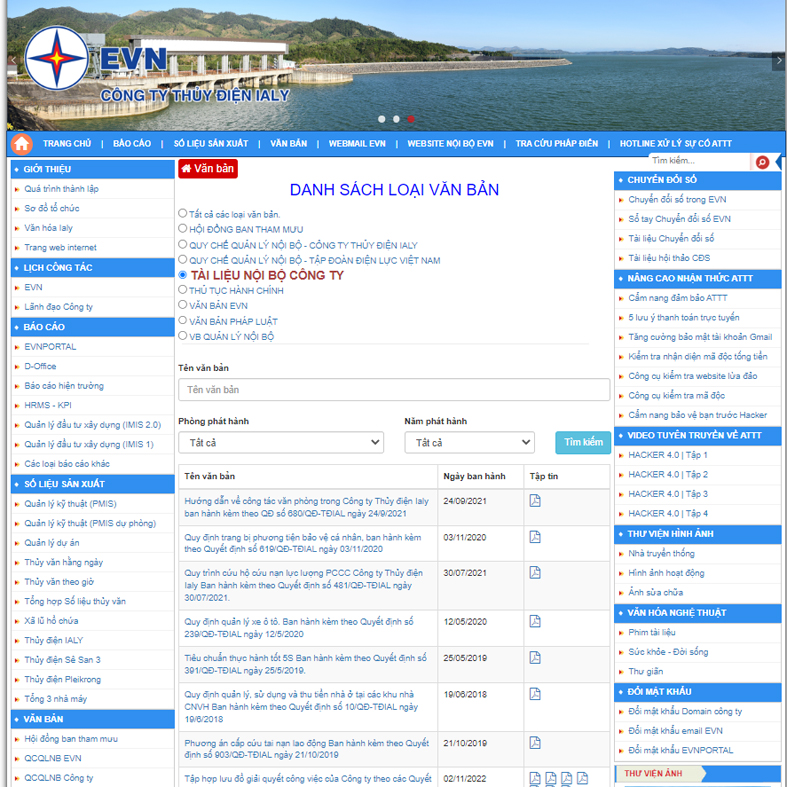Open fourth PDF of the 02/11/2022 document

tap(582, 778)
